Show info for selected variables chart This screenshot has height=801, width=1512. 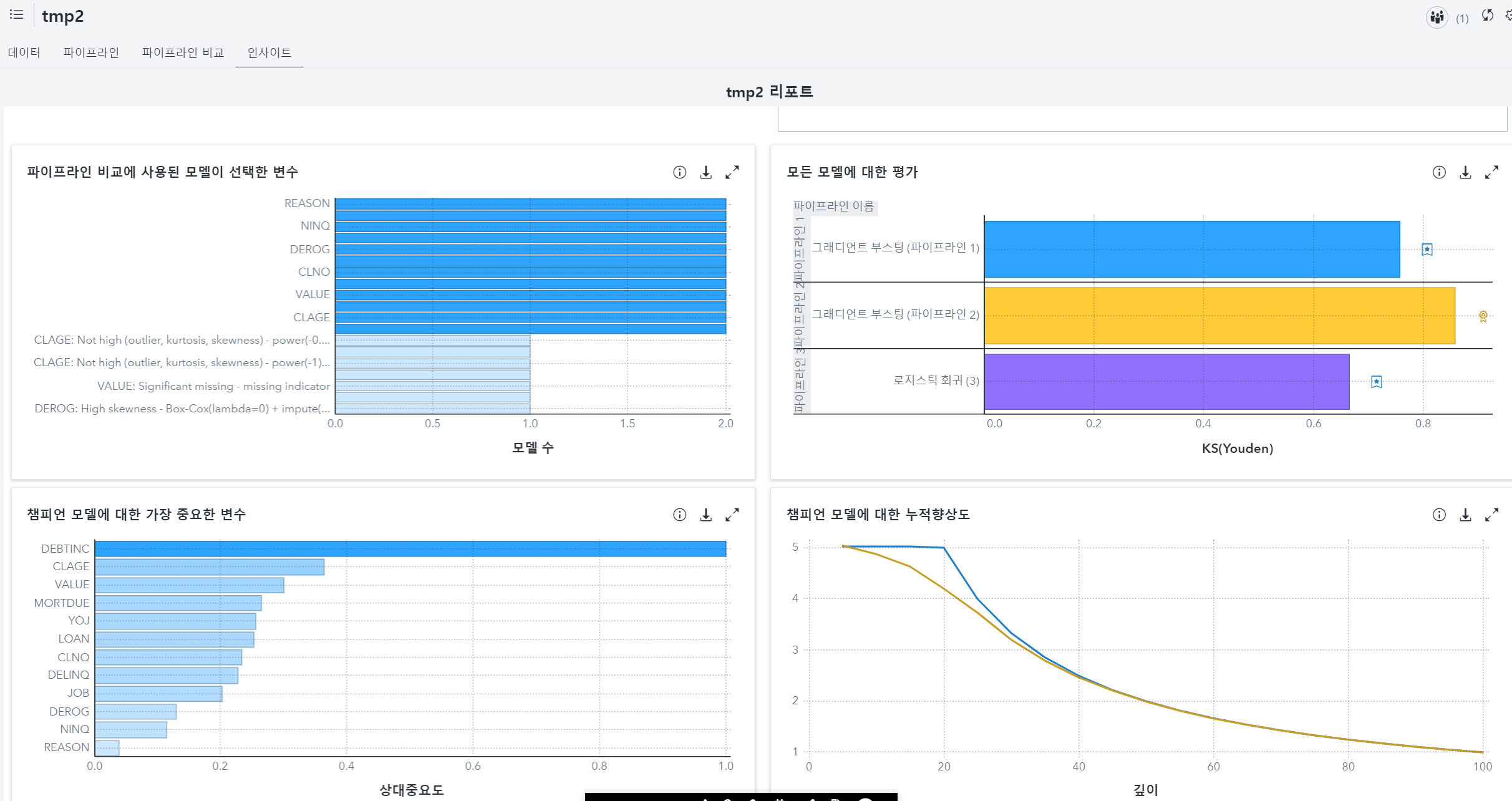(x=679, y=172)
